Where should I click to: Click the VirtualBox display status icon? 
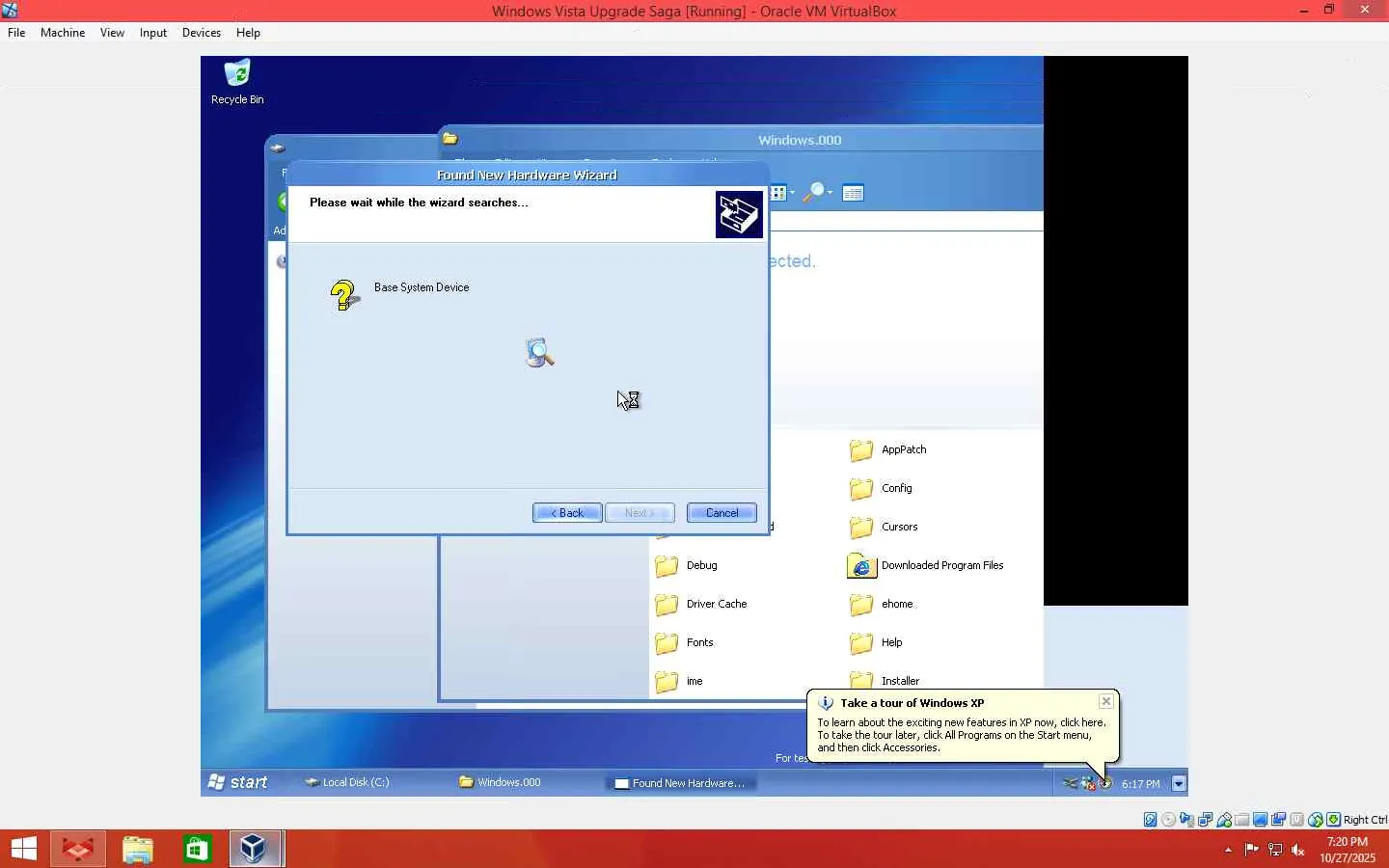(1261, 820)
